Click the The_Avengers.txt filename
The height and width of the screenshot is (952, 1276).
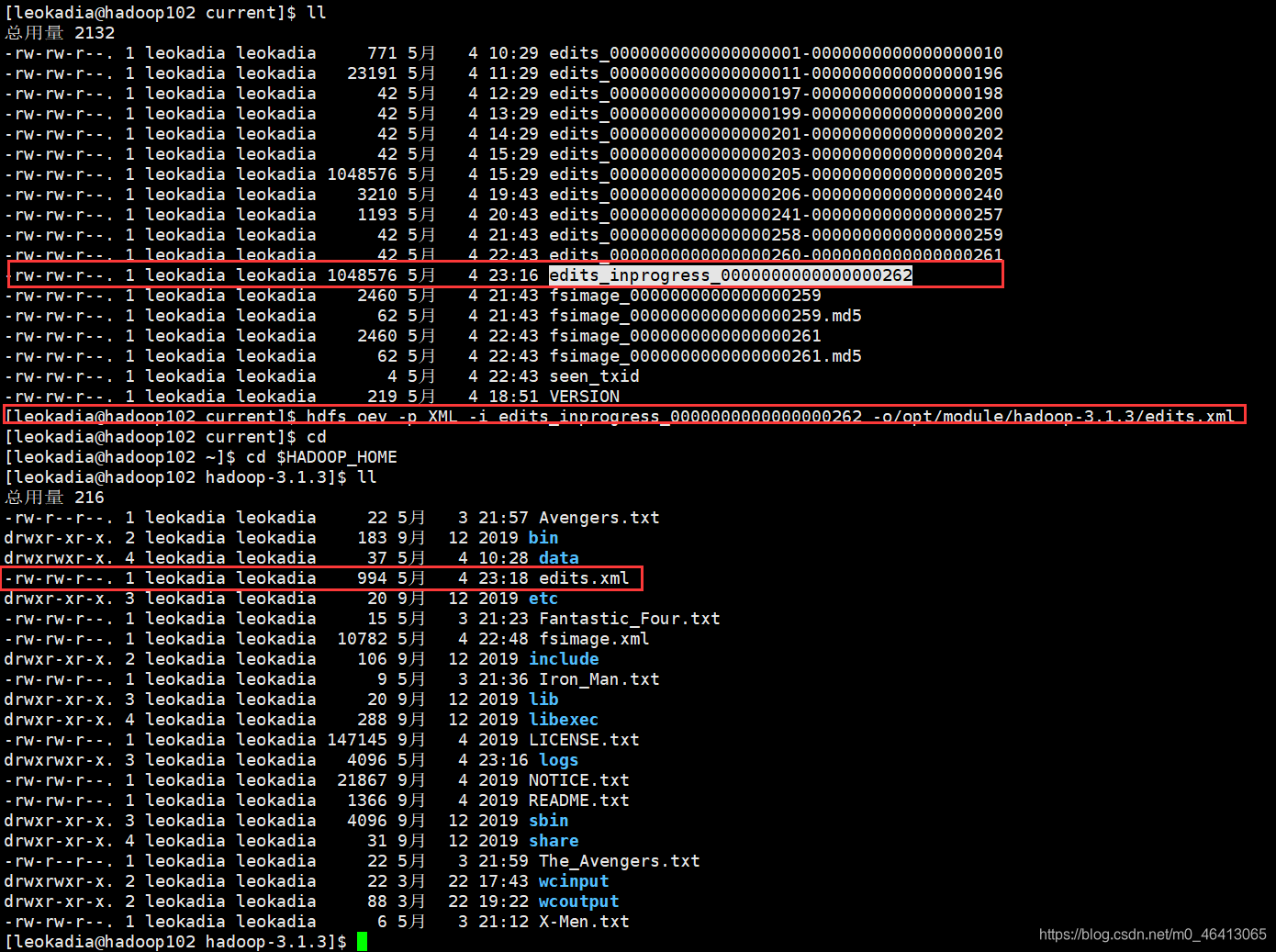click(619, 861)
